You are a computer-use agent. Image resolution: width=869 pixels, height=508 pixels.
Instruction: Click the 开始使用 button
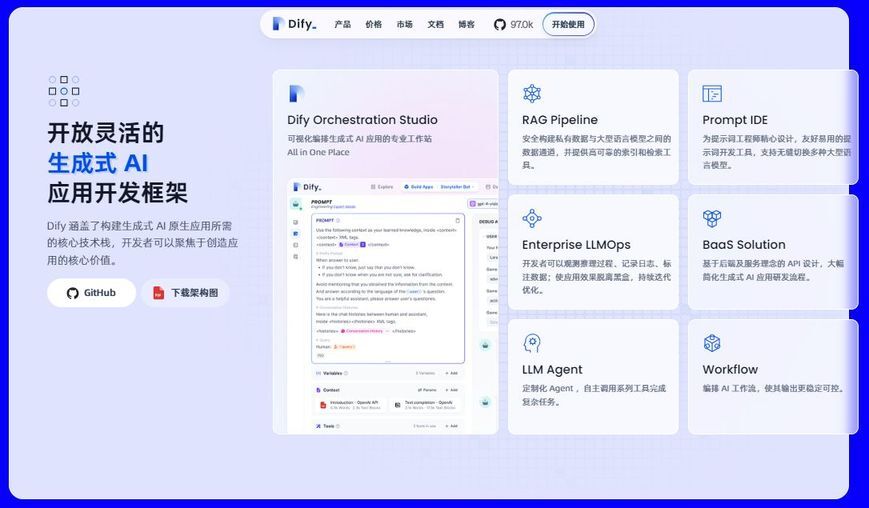[568, 24]
